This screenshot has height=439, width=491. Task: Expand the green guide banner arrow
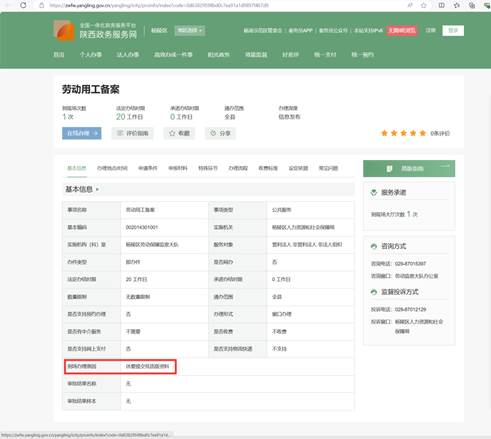[446, 166]
